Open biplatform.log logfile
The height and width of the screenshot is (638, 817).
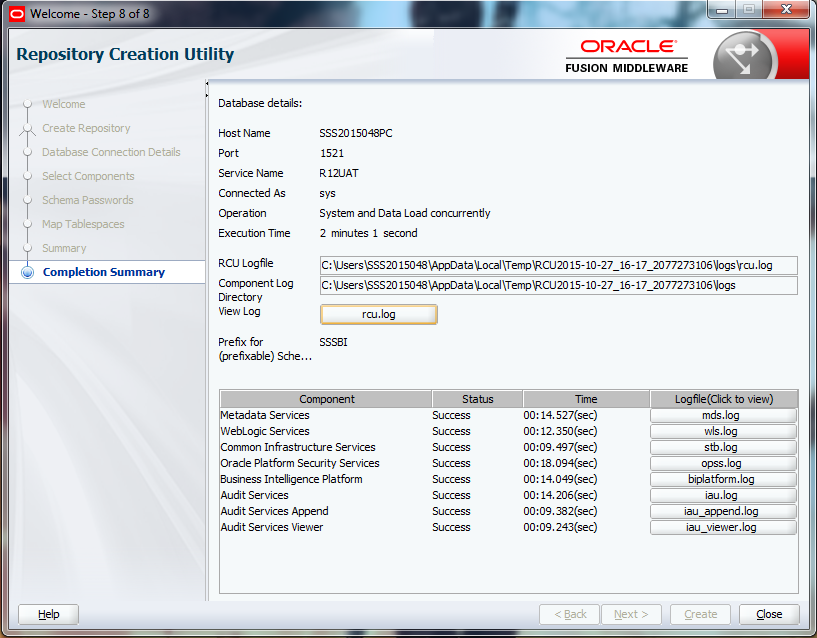(723, 480)
